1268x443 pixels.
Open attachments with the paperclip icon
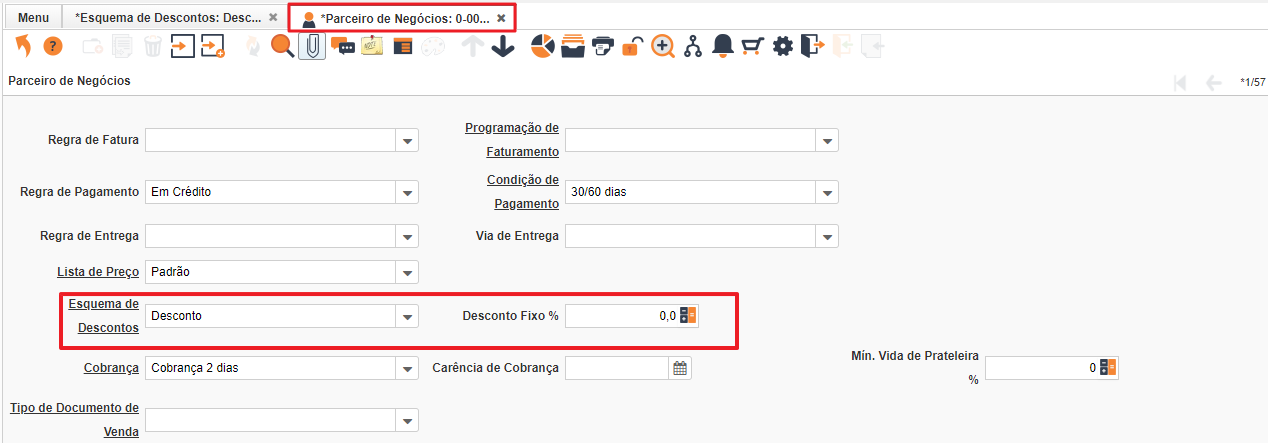click(x=312, y=46)
